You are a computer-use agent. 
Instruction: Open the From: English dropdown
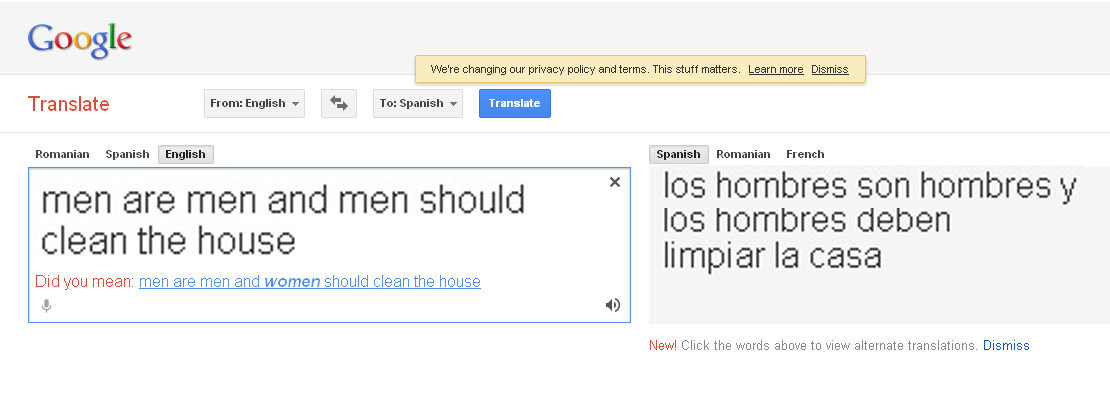pyautogui.click(x=254, y=104)
